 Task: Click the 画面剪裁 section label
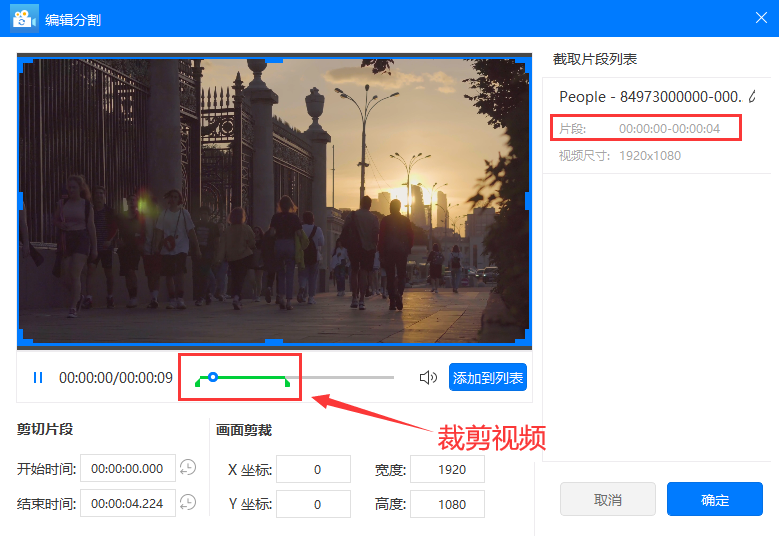pos(244,430)
